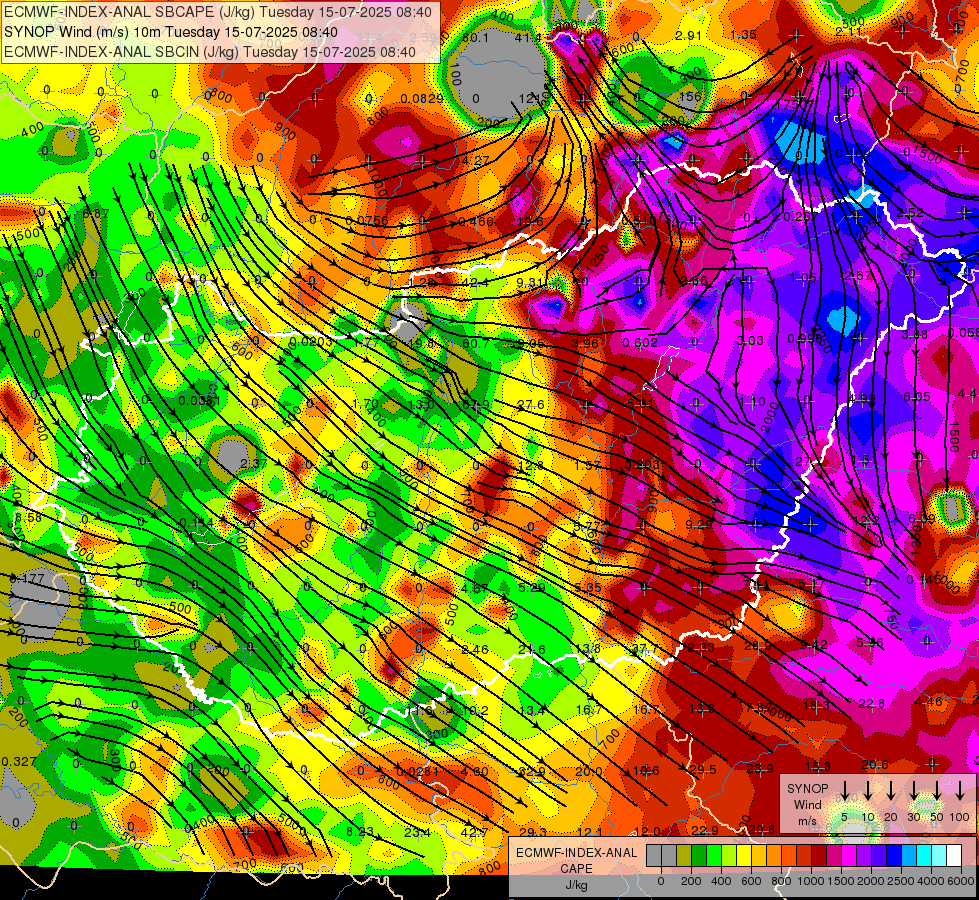Click the map value '2.91'

coord(689,36)
